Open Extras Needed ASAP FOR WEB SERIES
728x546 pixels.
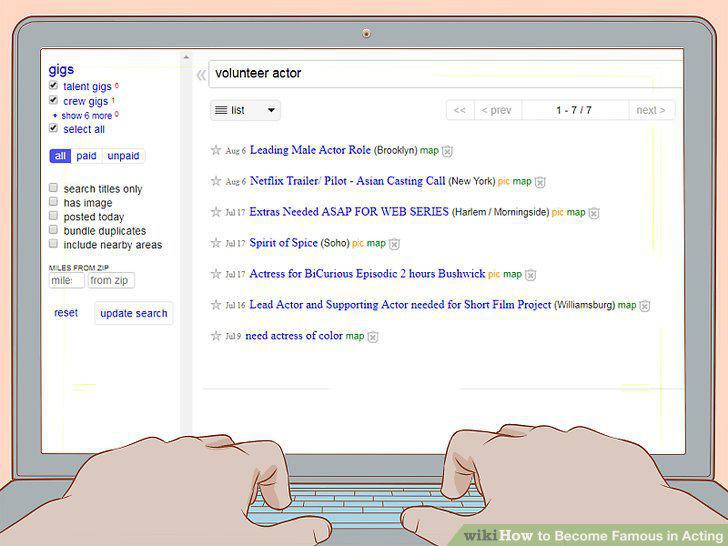[x=349, y=212]
